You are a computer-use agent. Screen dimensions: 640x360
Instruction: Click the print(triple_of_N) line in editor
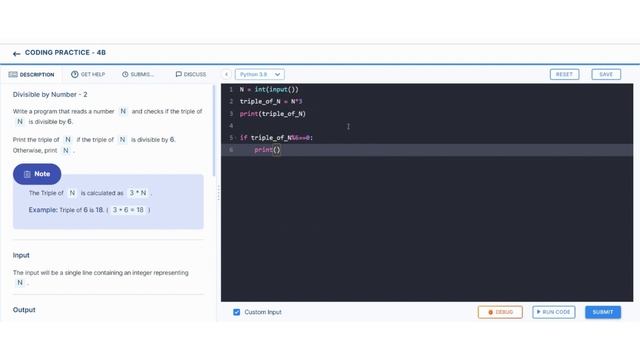pyautogui.click(x=272, y=113)
